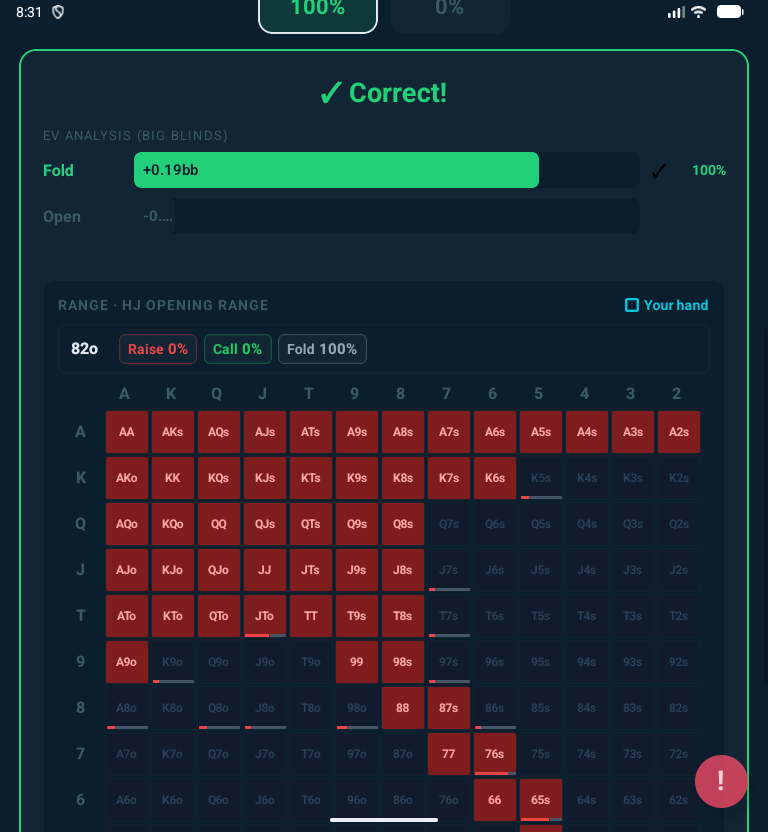The height and width of the screenshot is (832, 768).
Task: Tap the Wi-Fi status icon
Action: click(x=698, y=12)
